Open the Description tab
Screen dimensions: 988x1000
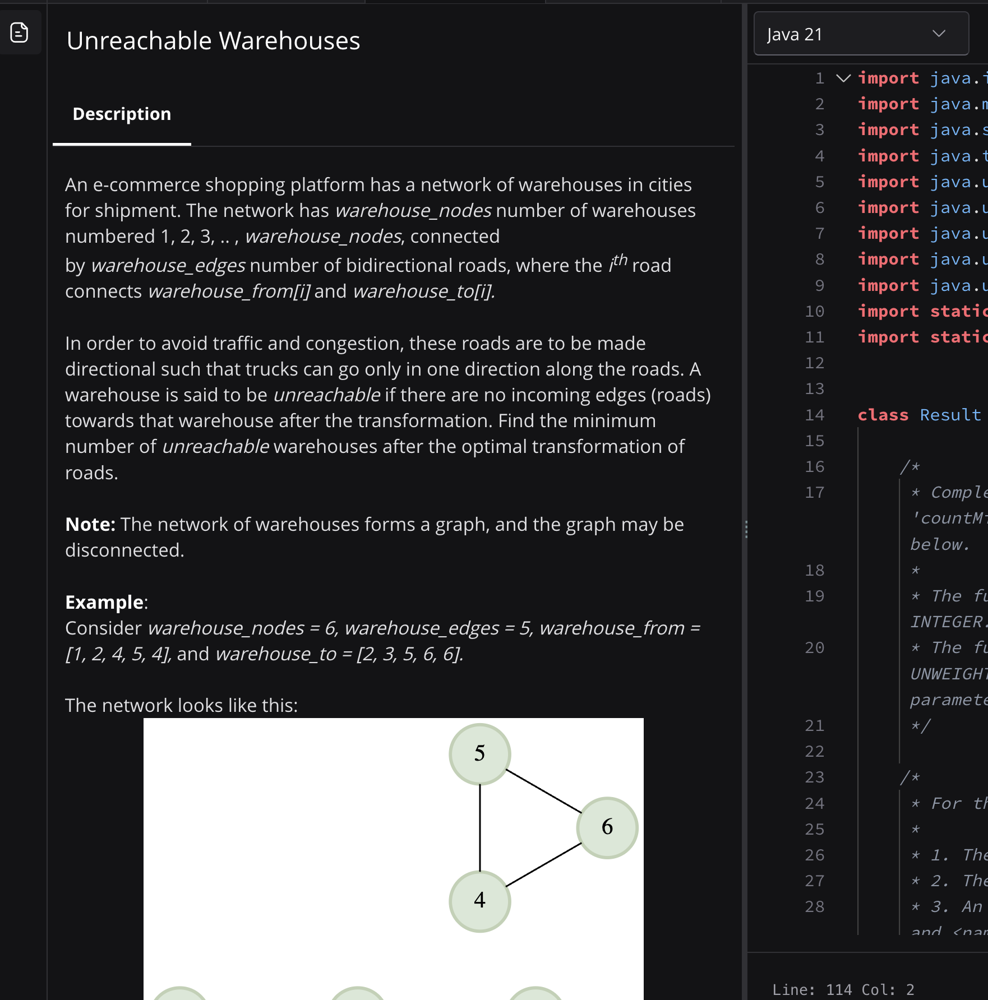[x=121, y=114]
